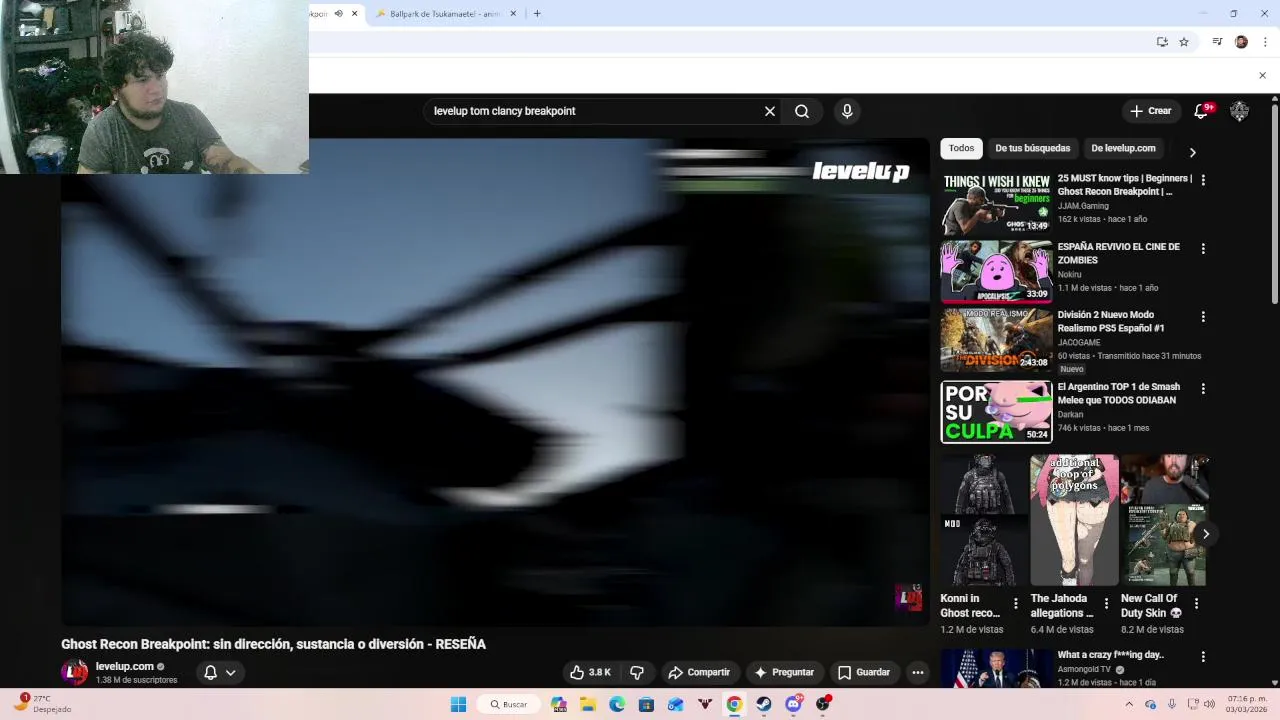Select the Todos filter chip
The width and height of the screenshot is (1280, 720).
point(961,148)
